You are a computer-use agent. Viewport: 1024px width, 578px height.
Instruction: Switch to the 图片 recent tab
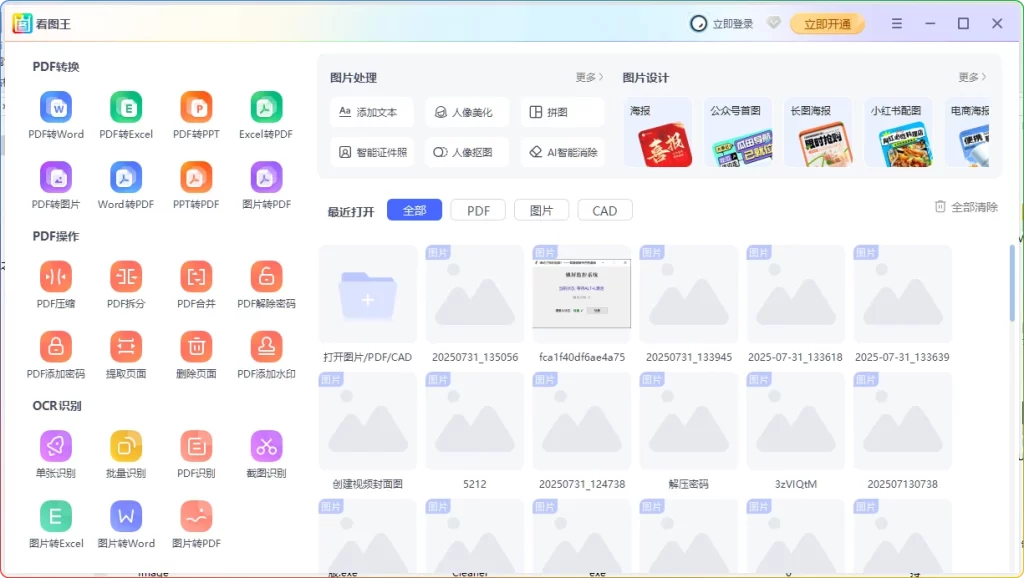pyautogui.click(x=541, y=210)
